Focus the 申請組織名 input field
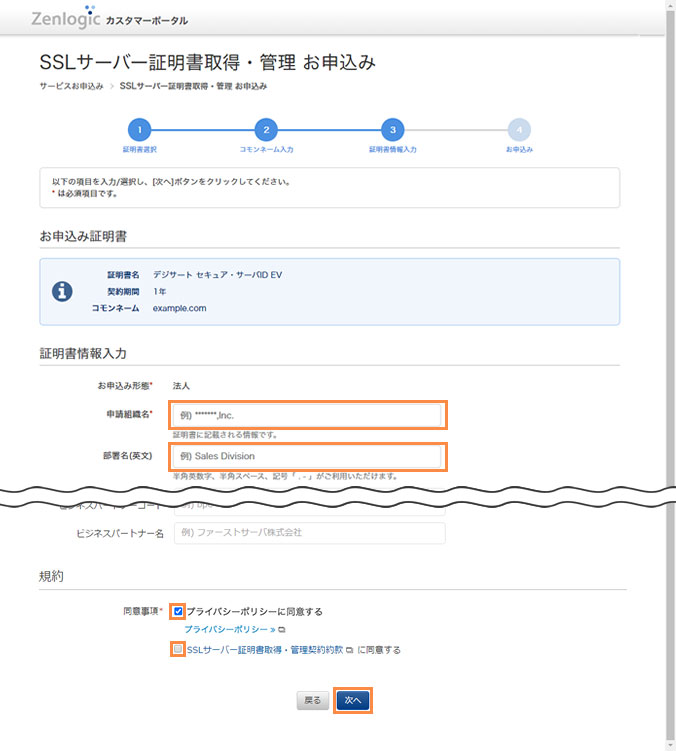Screen dimensions: 676x751 [307, 415]
